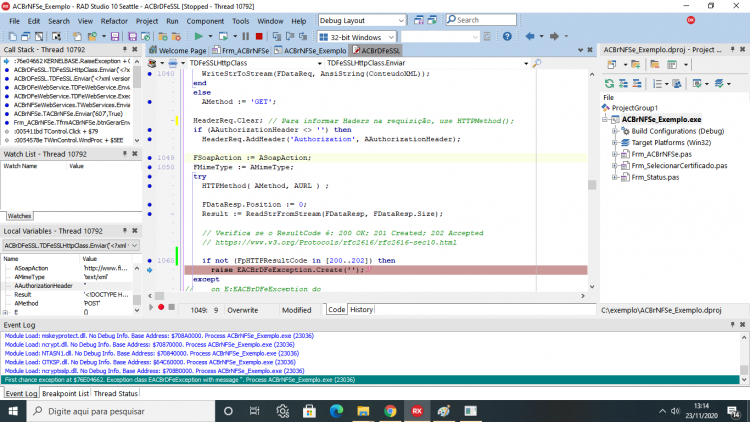Open Google Chrome from the taskbar

coord(390,411)
